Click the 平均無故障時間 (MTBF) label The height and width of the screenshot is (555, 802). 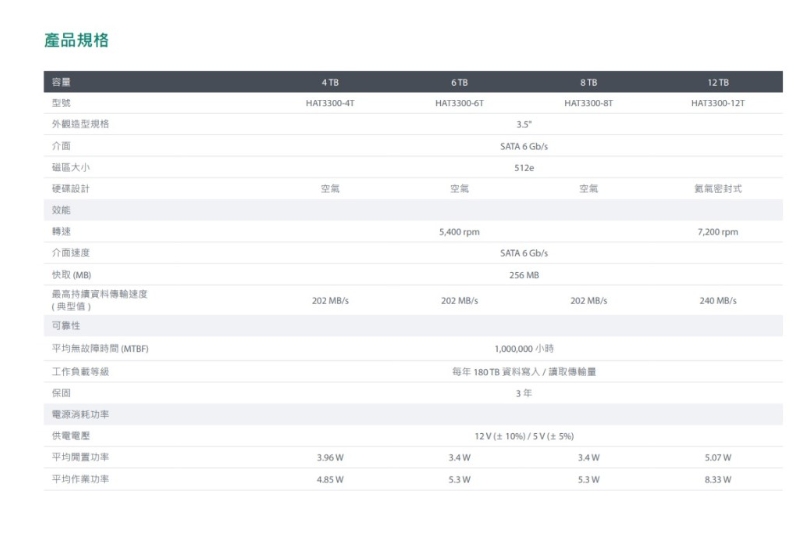[100, 348]
